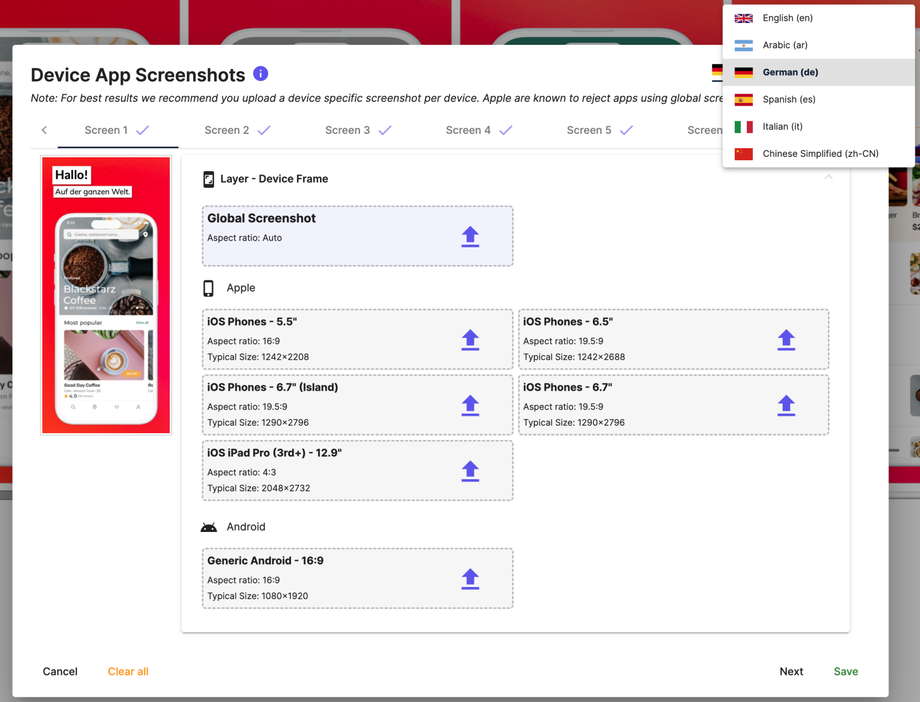
Task: Collapse the Layer Device Frame panel
Action: pyautogui.click(x=828, y=175)
